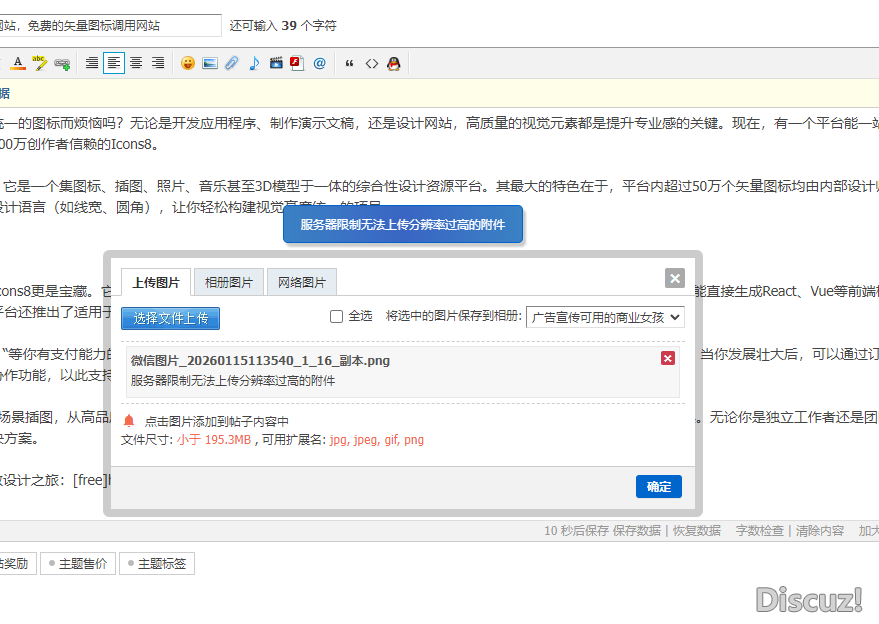Insert Flash content with the Flash icon
Screen dimensions: 879x624
tap(298, 62)
